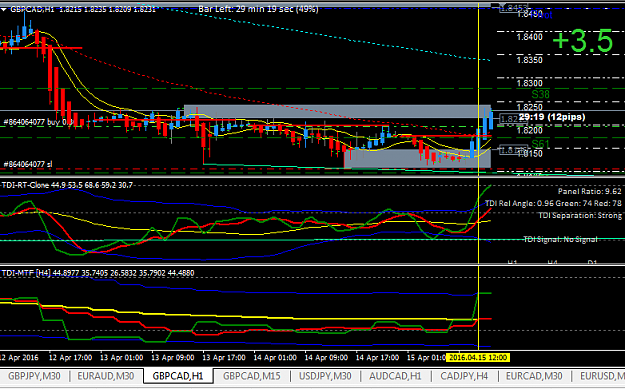
Task: Click the '13 Apr 17:00' time axis label
Action: [224, 358]
